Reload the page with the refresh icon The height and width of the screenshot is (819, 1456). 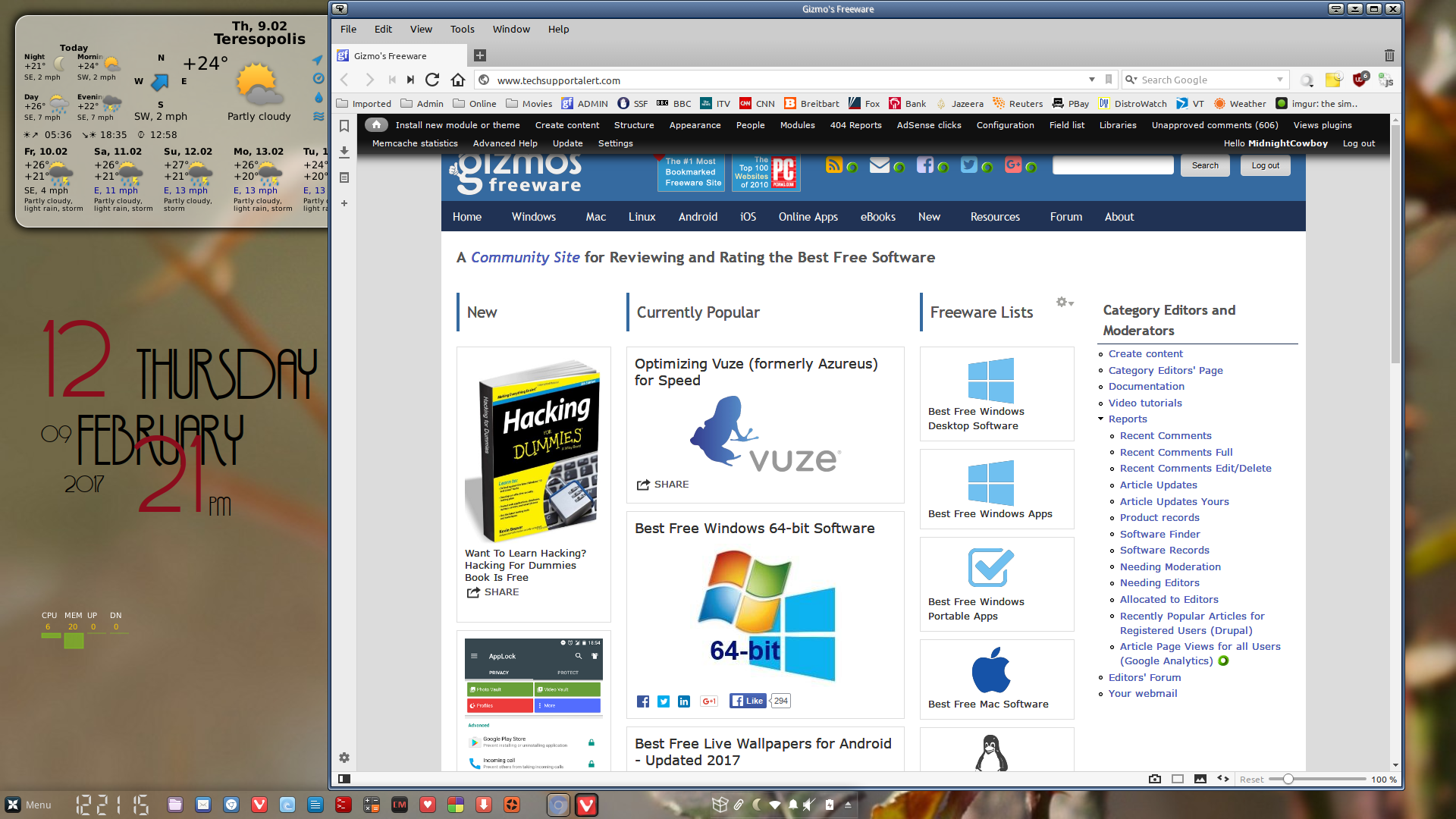(432, 80)
